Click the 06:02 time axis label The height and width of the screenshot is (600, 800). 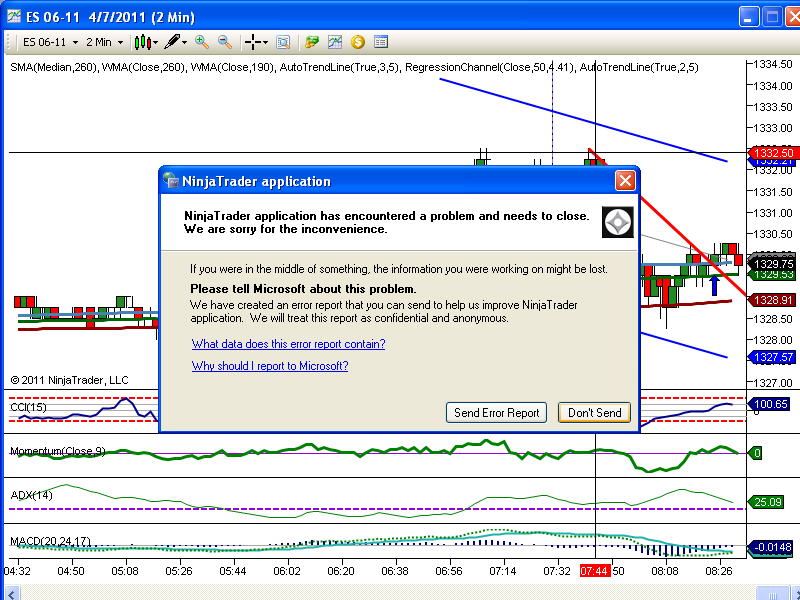coord(287,570)
